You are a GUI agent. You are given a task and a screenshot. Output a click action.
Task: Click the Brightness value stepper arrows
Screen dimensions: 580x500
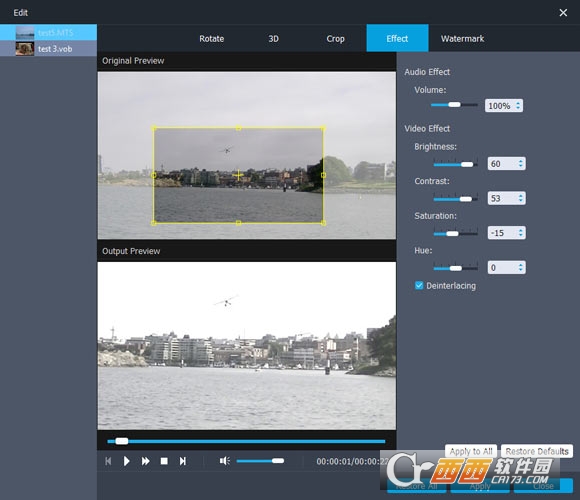521,163
